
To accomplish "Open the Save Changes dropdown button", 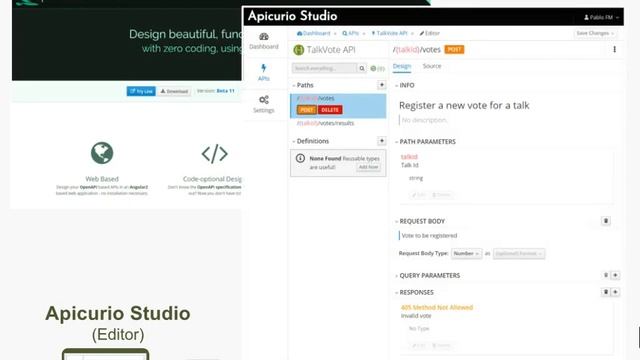I will pos(595,33).
